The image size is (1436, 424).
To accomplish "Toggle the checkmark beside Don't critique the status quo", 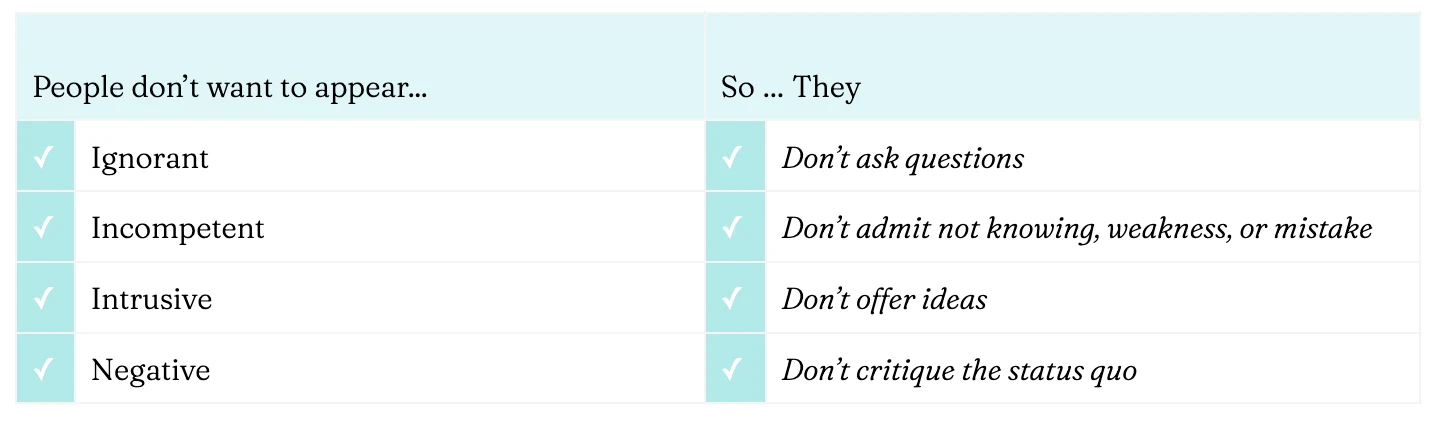I will tap(733, 370).
